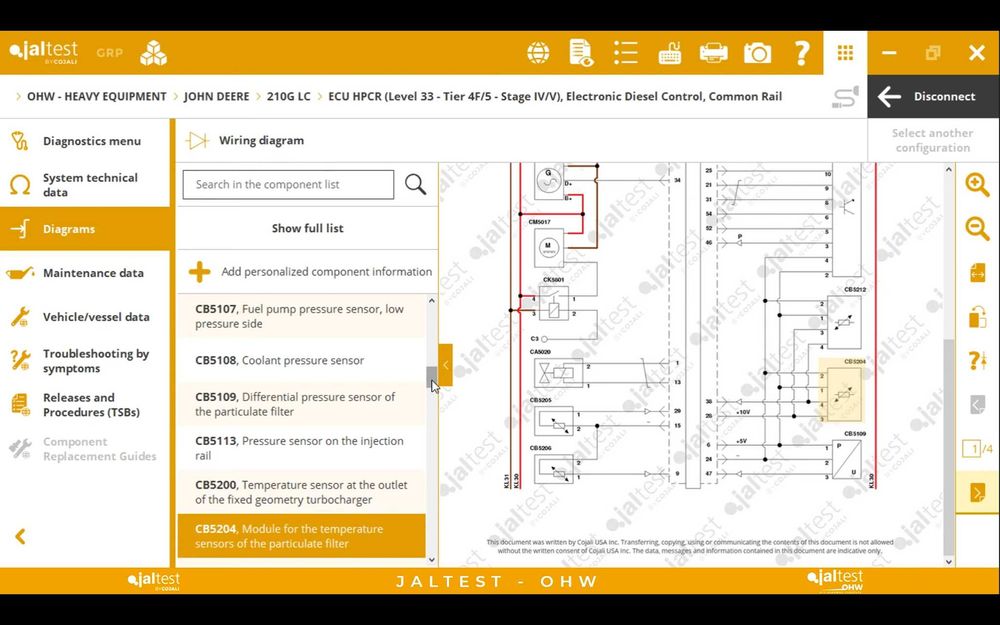This screenshot has width=1000, height=625.
Task: Click the search magnifier icon
Action: coord(415,184)
